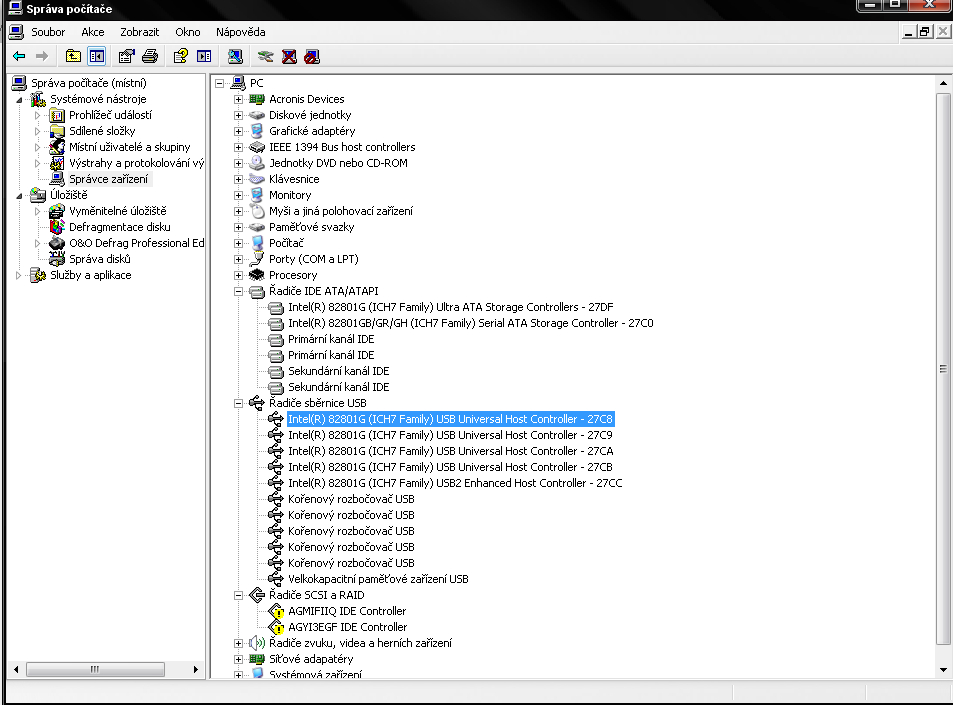Collapse the Řadiče IDE ATA/ATAPI node
Image resolution: width=953 pixels, height=705 pixels.
(238, 291)
